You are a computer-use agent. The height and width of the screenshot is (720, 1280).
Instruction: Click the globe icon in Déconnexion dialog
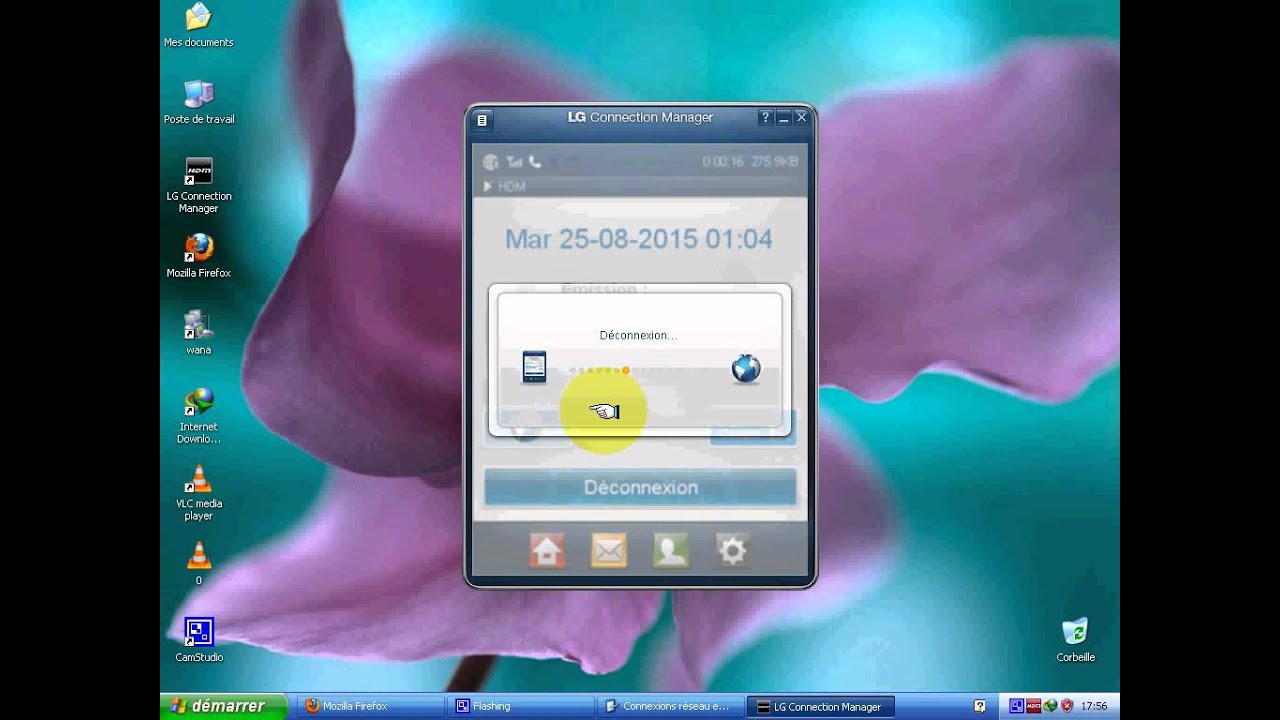pyautogui.click(x=746, y=369)
